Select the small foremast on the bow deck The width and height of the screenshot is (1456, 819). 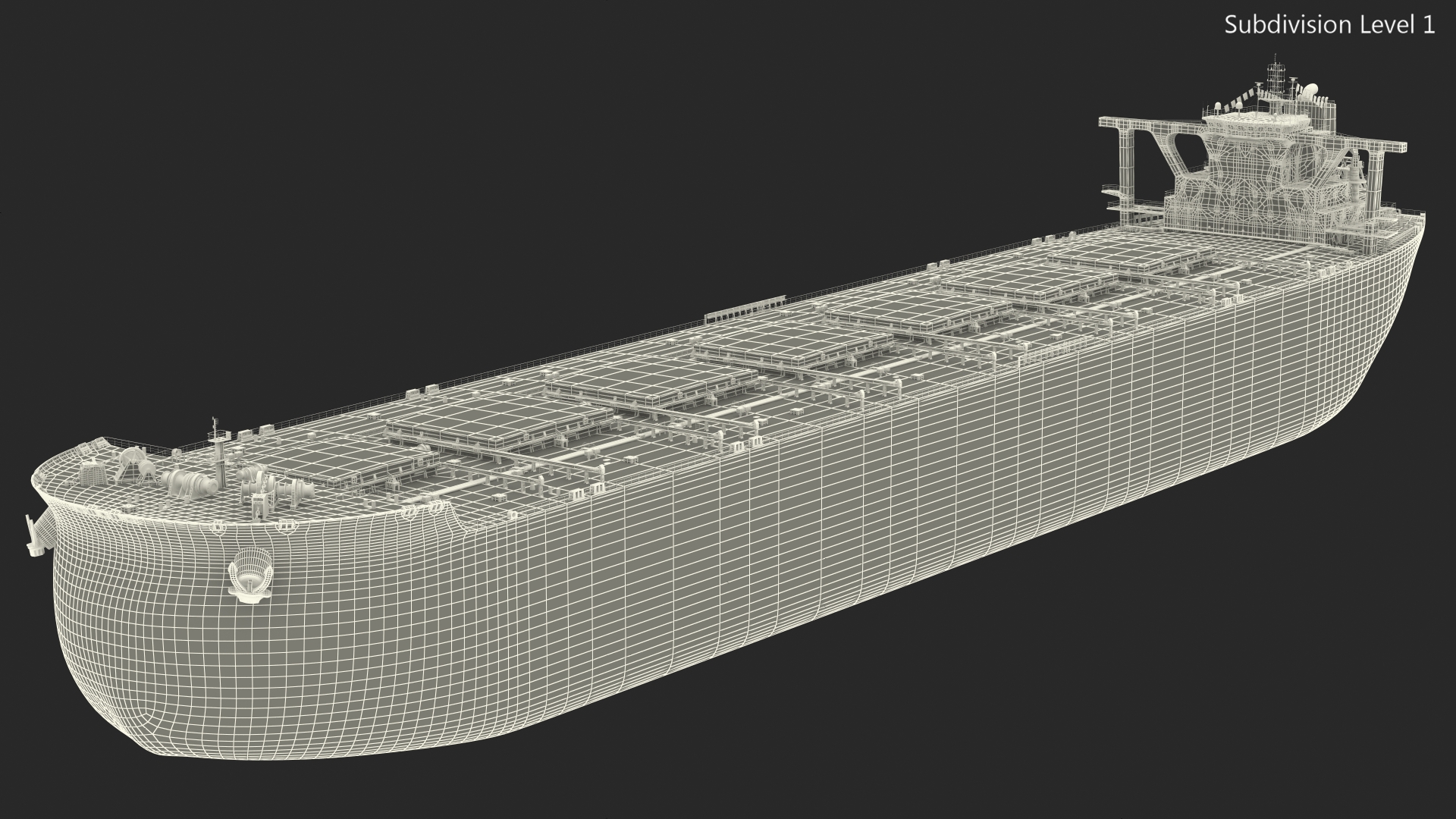[218, 452]
